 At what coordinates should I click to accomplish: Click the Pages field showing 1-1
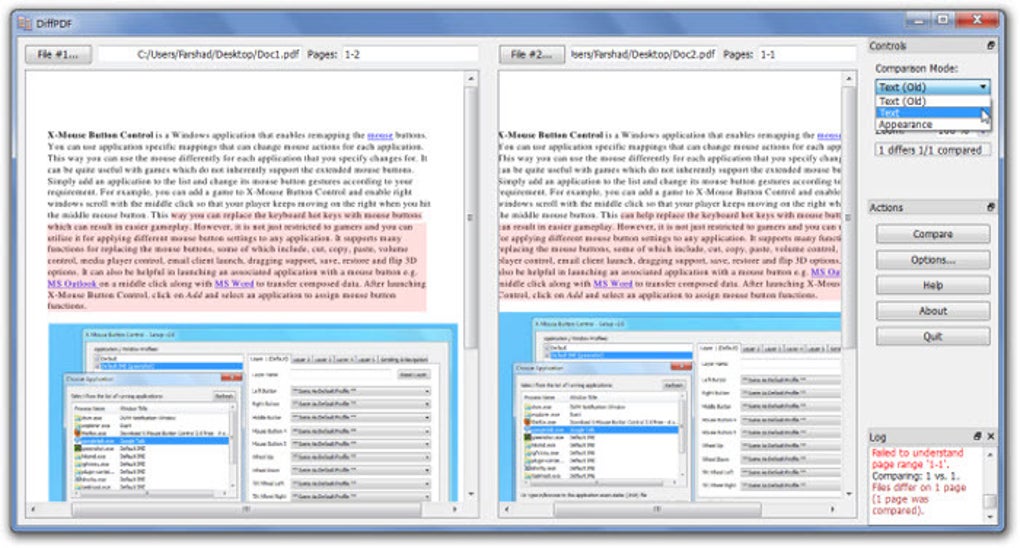tap(807, 55)
